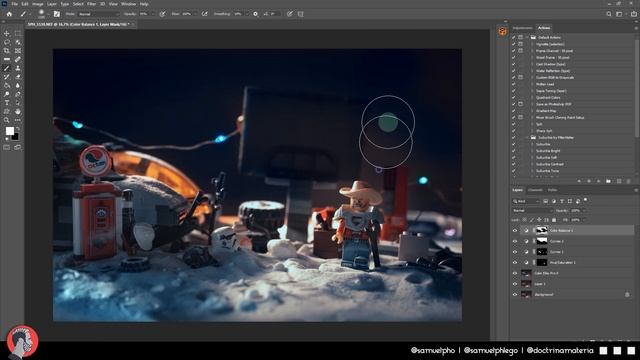The width and height of the screenshot is (640, 360).
Task: Select the Move tool
Action: pyautogui.click(x=7, y=33)
